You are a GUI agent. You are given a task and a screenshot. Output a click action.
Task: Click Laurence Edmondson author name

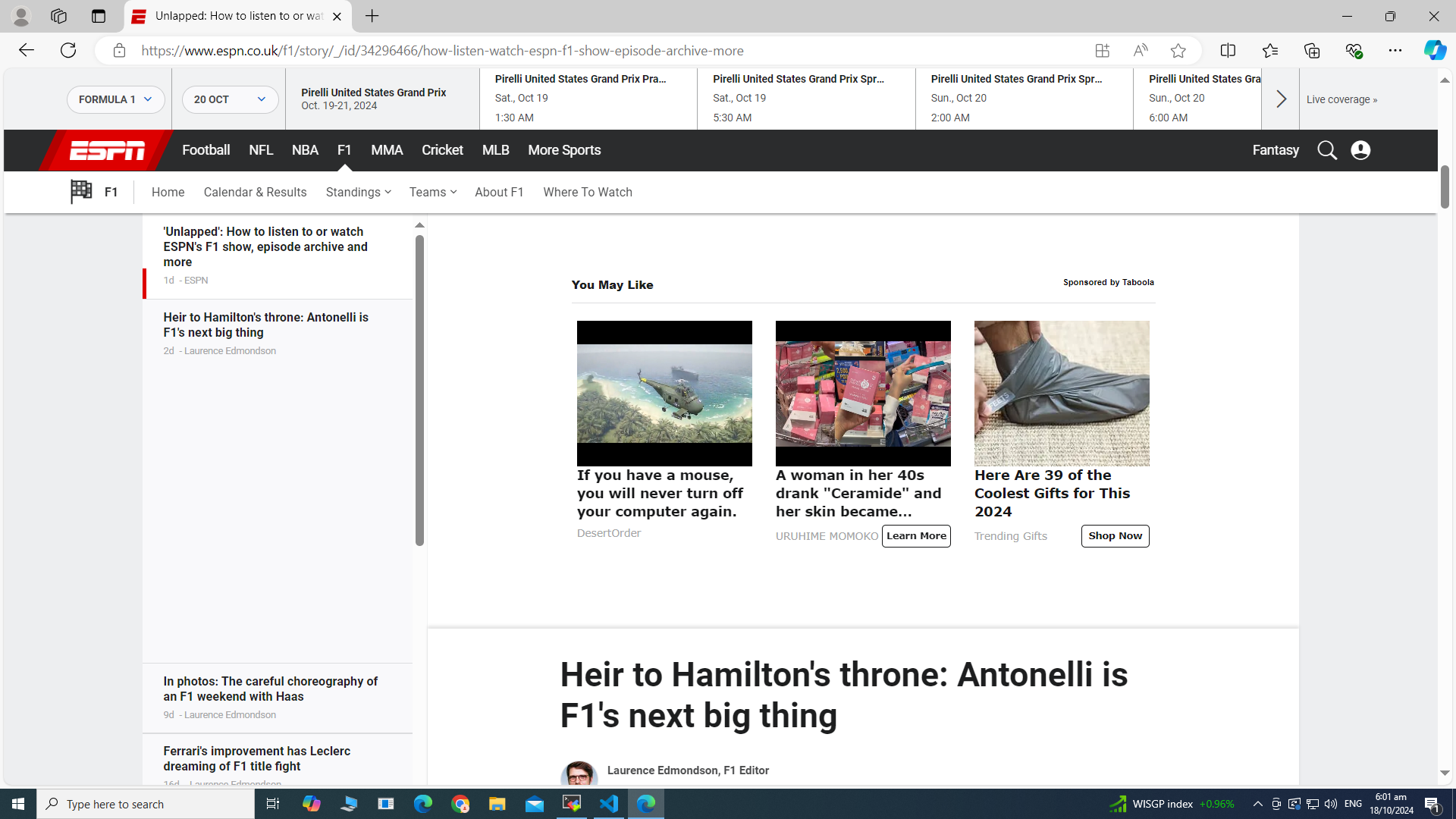[663, 770]
